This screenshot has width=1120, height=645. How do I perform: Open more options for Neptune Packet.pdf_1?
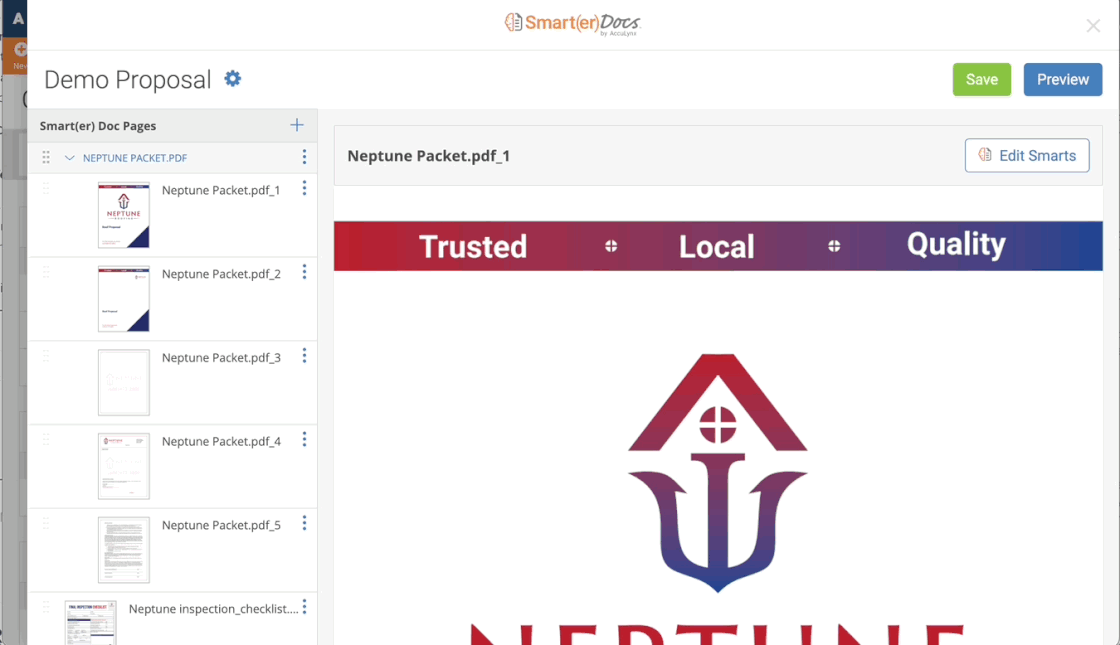[304, 188]
